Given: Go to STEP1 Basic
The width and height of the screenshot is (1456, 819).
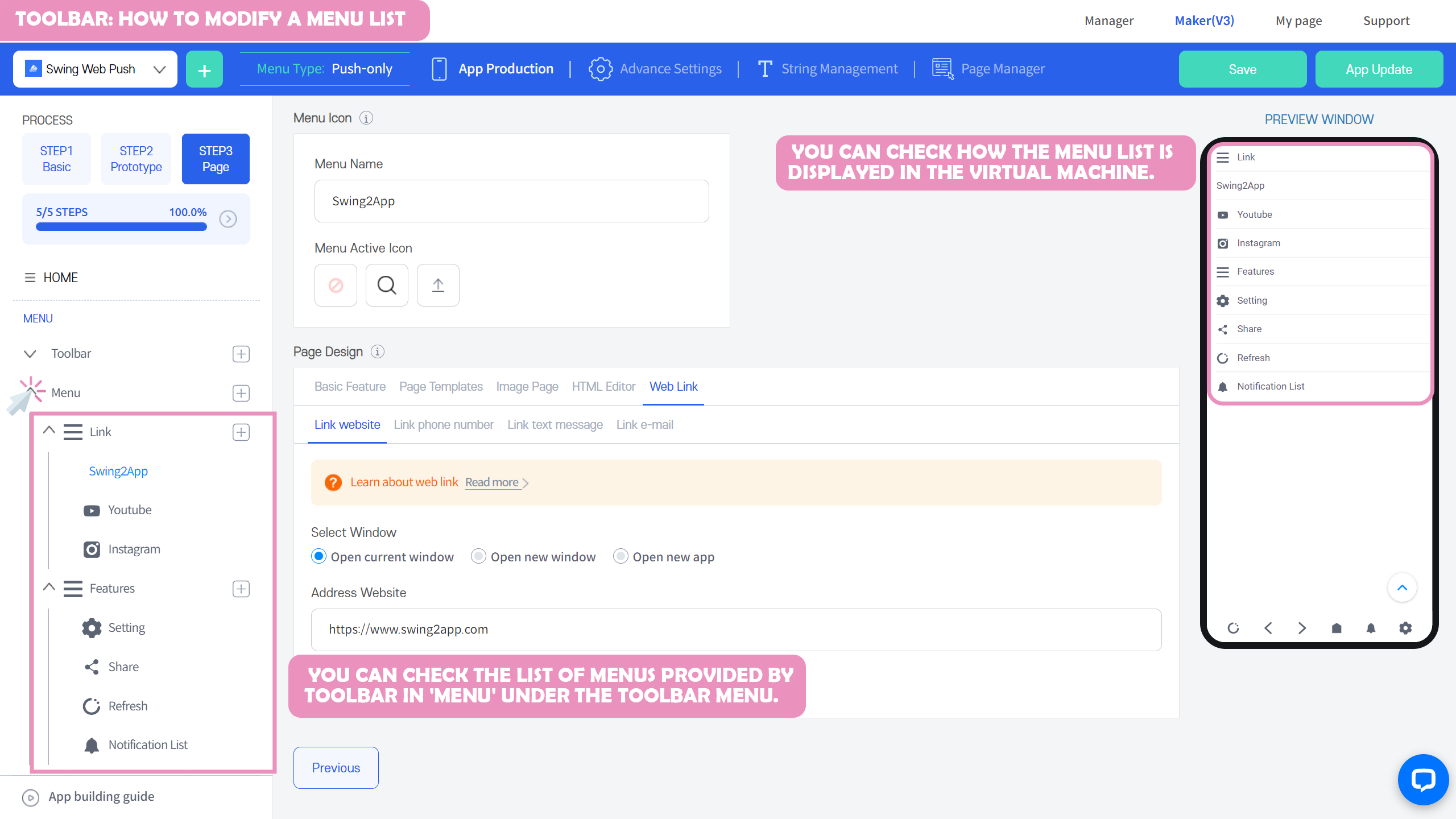Looking at the screenshot, I should pyautogui.click(x=56, y=159).
